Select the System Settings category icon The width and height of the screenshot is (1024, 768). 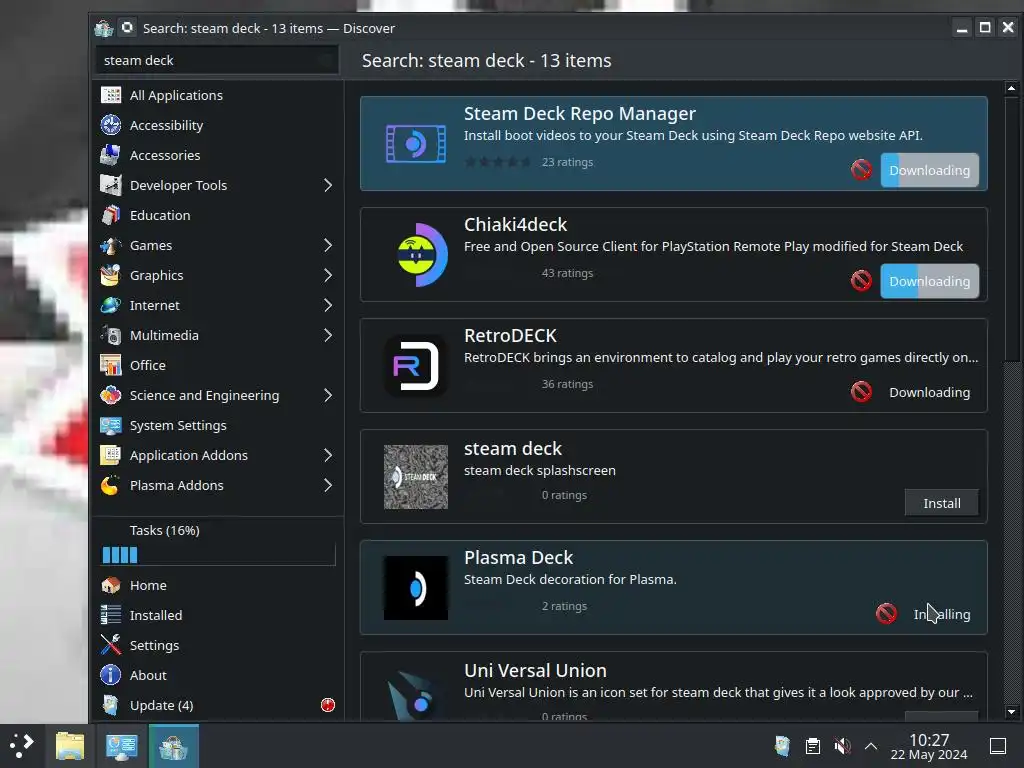pos(110,426)
